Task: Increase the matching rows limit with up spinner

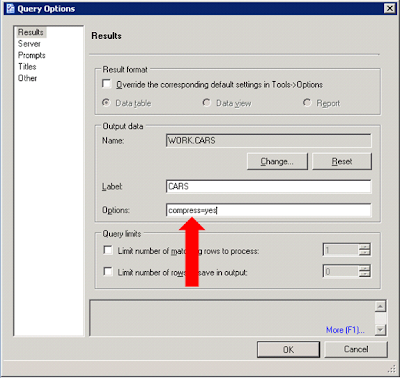Action: point(365,247)
